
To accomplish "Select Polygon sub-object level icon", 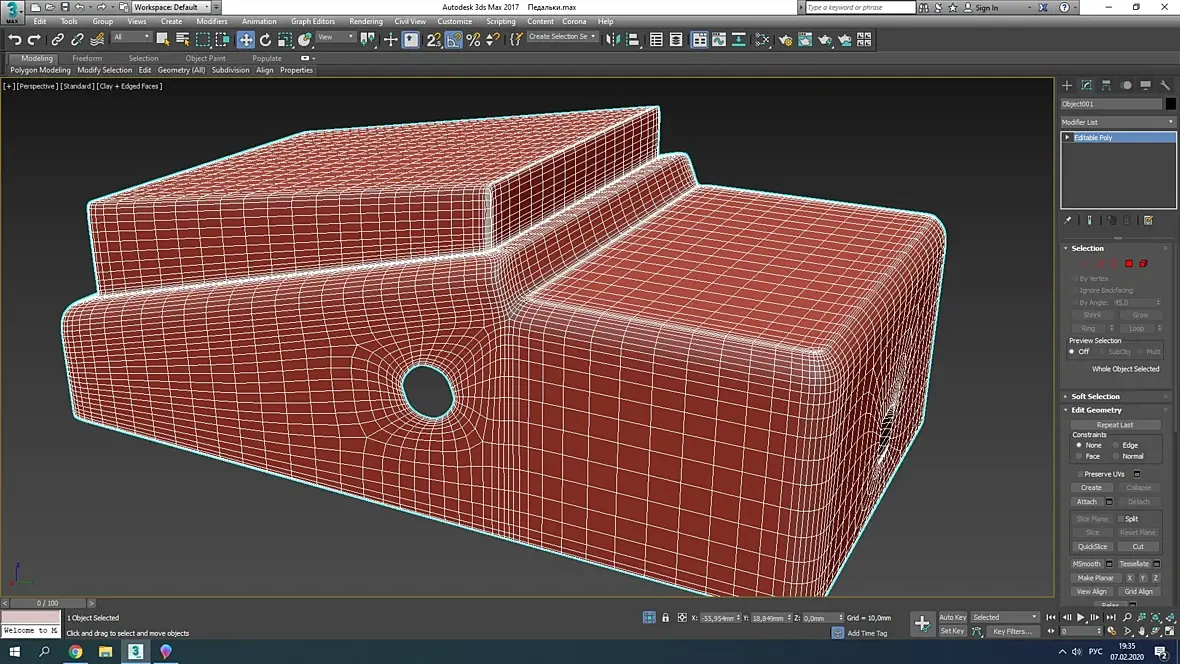I will 1129,263.
